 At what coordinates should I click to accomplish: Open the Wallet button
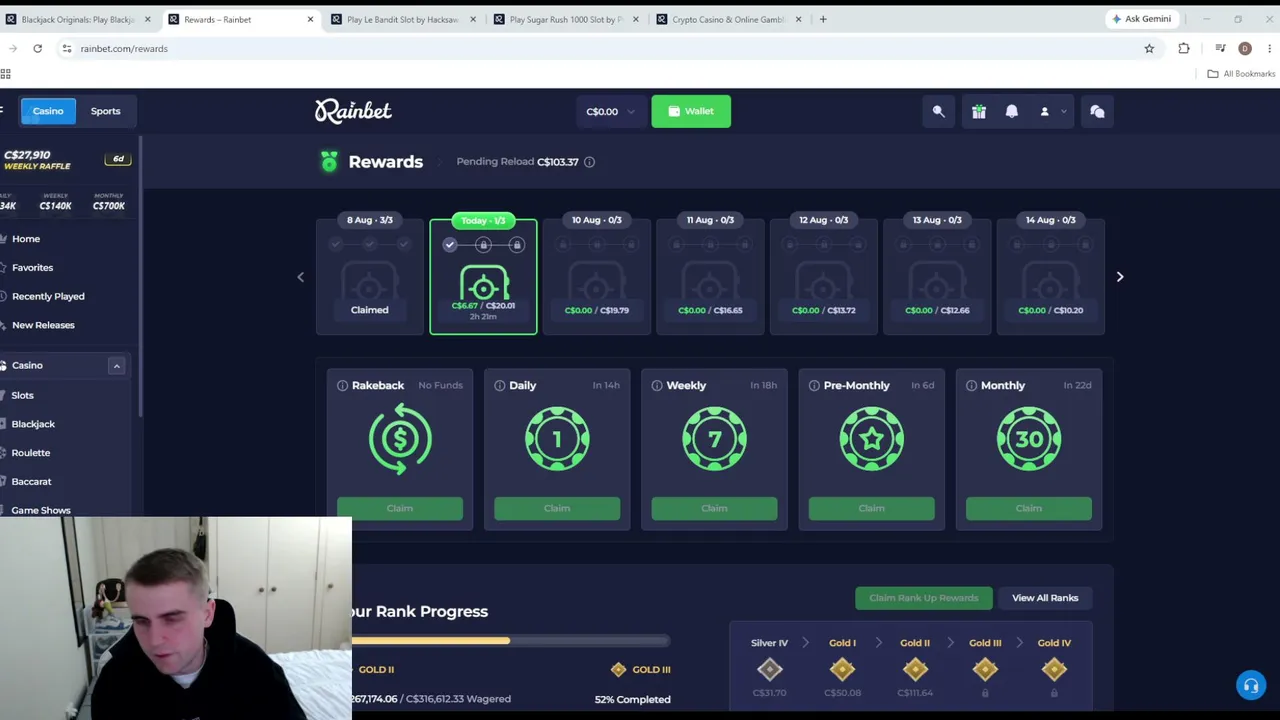click(691, 111)
